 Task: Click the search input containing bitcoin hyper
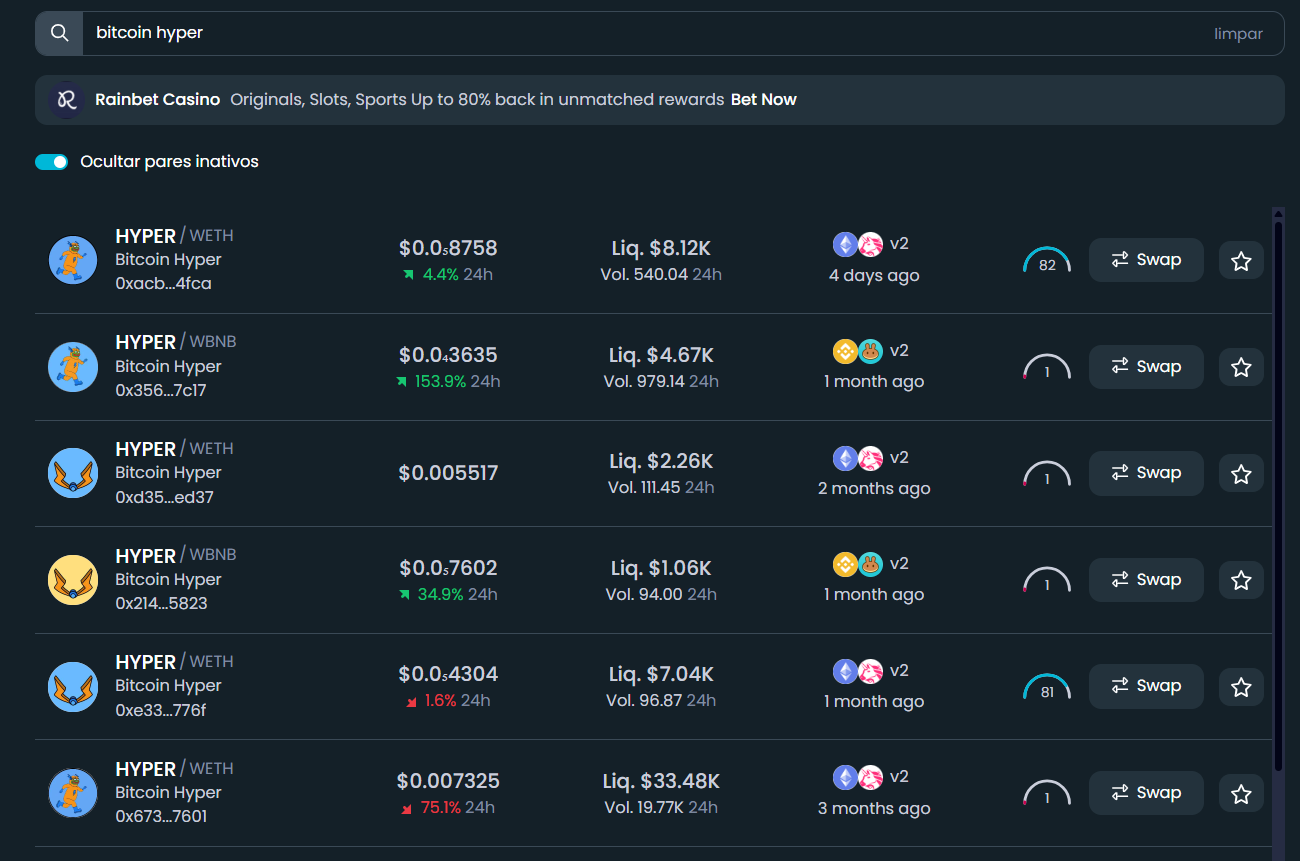(400, 33)
